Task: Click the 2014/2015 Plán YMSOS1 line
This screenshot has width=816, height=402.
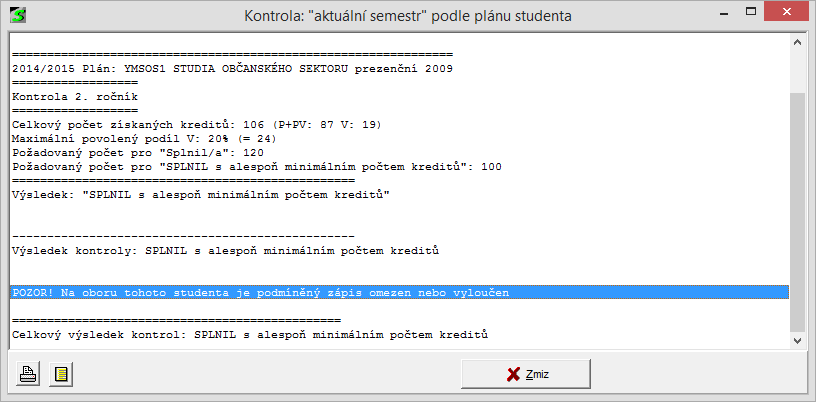Action: (232, 69)
